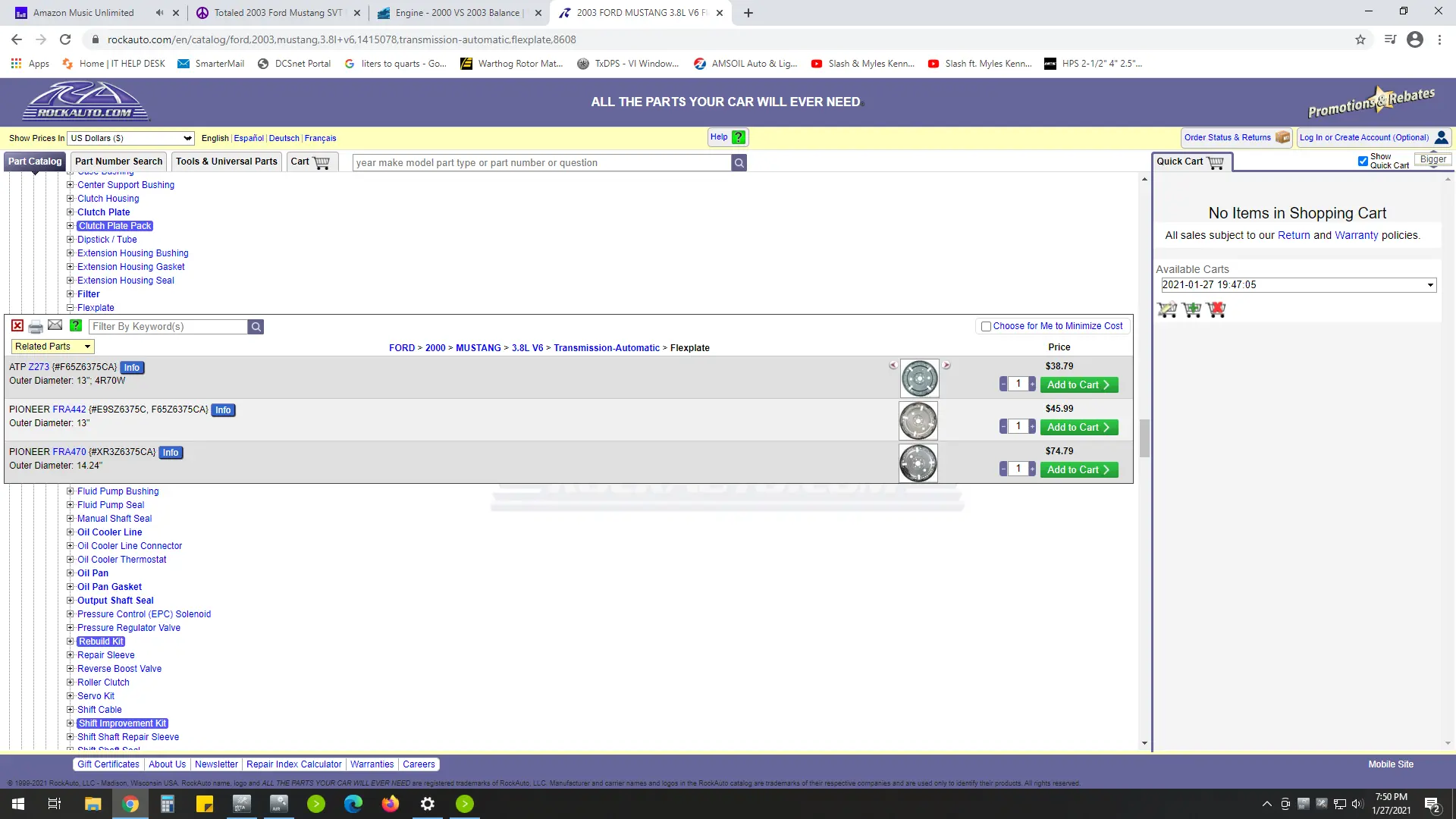Viewport: 1456px width, 819px height.
Task: Open Chrome profile avatar icon
Action: pyautogui.click(x=1415, y=39)
